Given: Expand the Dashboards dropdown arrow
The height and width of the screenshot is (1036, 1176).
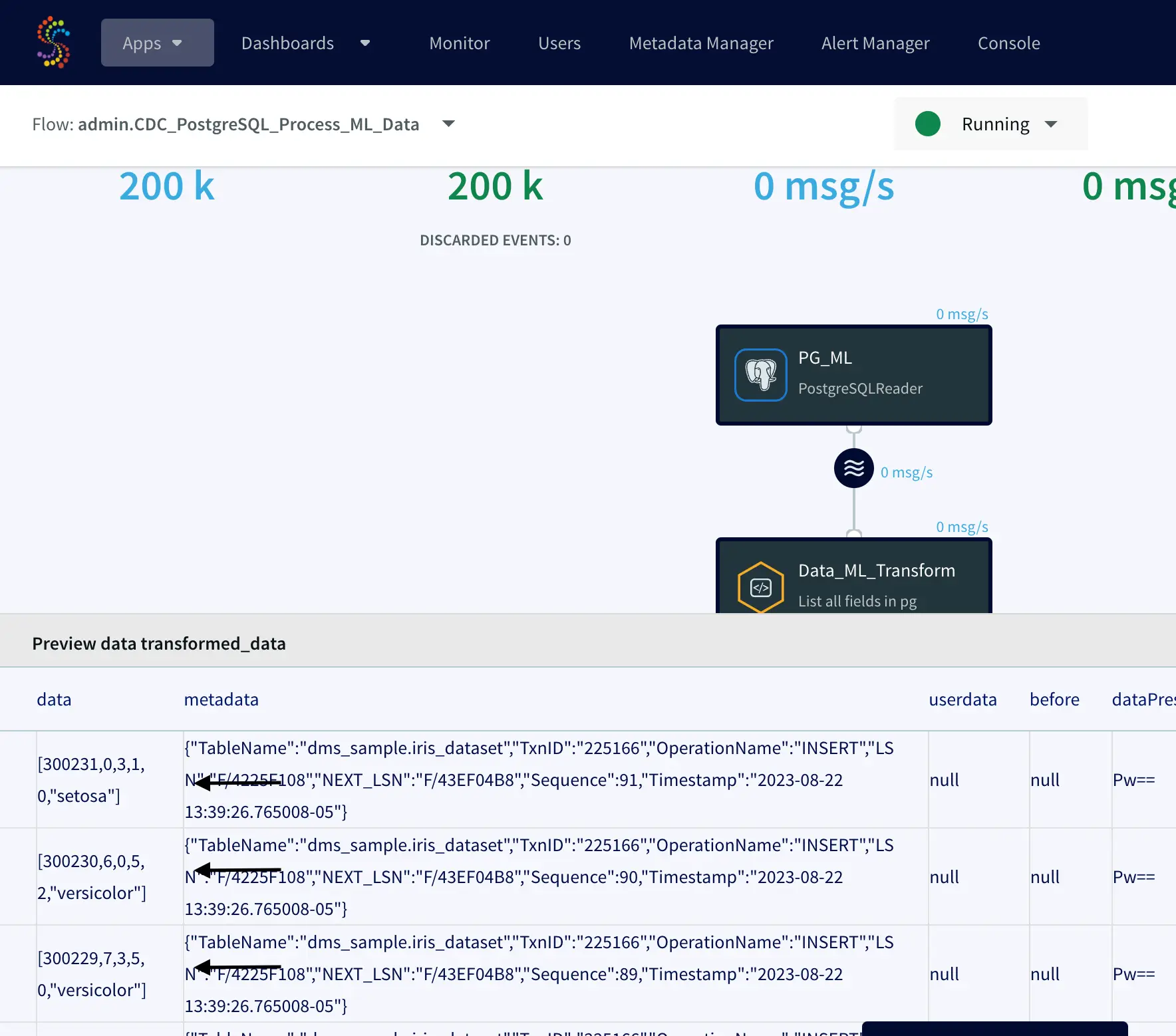Looking at the screenshot, I should pos(365,43).
